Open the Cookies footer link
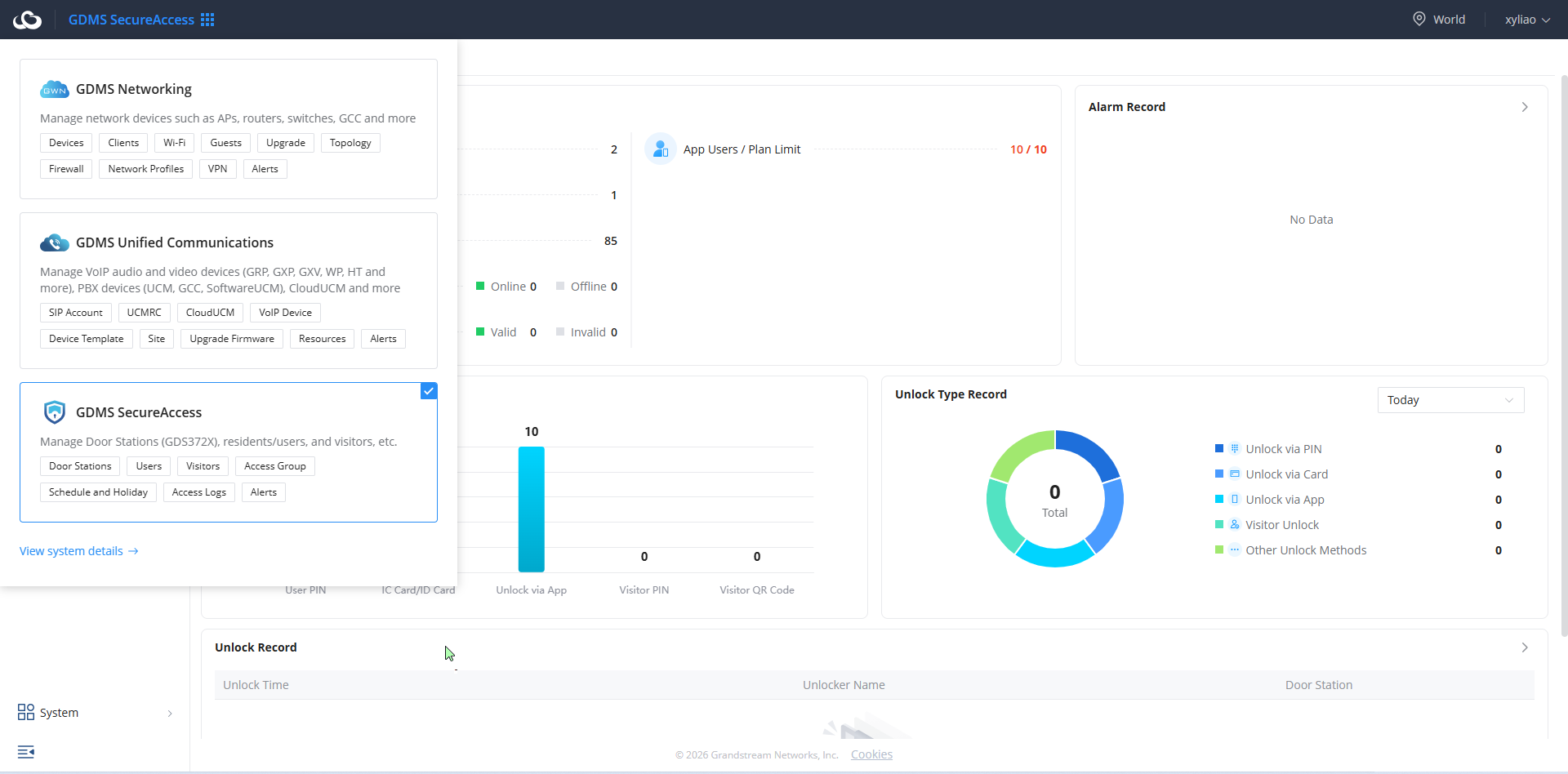Image resolution: width=1568 pixels, height=774 pixels. [x=871, y=754]
